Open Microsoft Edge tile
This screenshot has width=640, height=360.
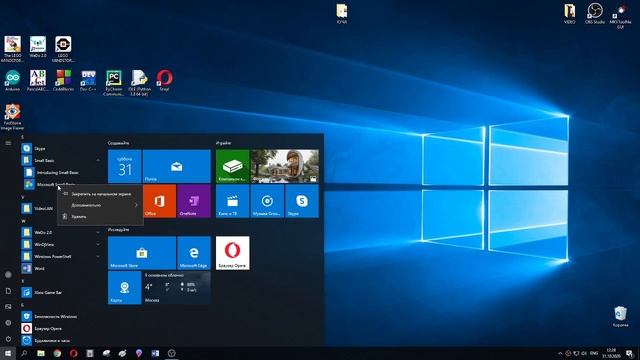tap(194, 253)
